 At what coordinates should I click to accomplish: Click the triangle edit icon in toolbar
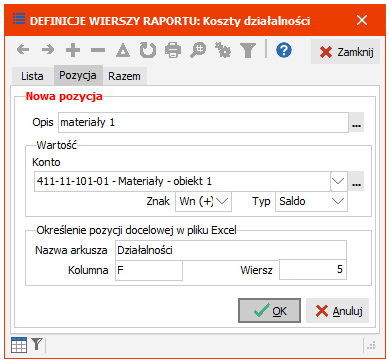click(123, 51)
